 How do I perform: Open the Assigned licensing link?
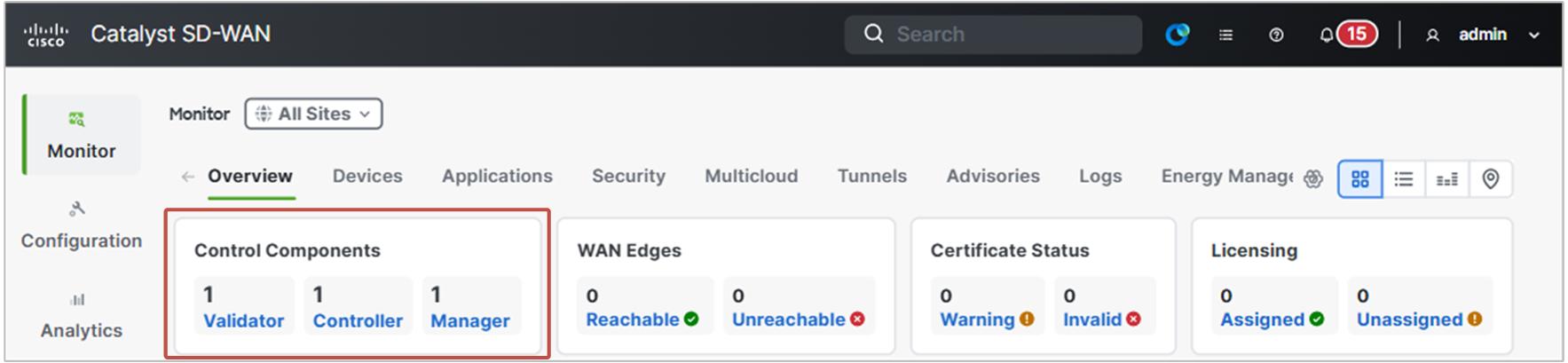point(1262,320)
